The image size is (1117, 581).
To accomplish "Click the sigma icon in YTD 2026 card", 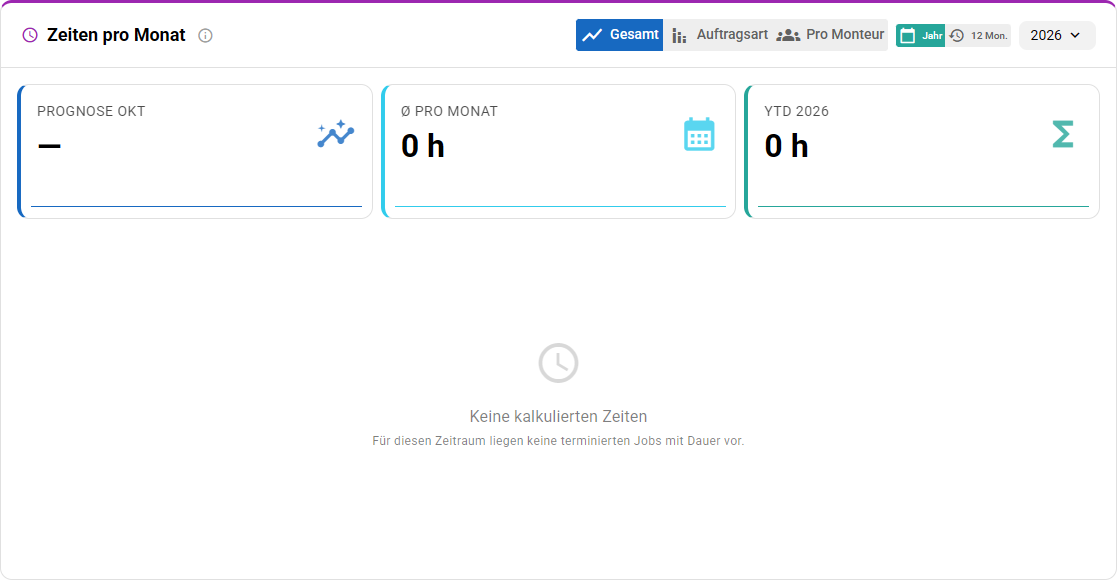I will [1063, 134].
